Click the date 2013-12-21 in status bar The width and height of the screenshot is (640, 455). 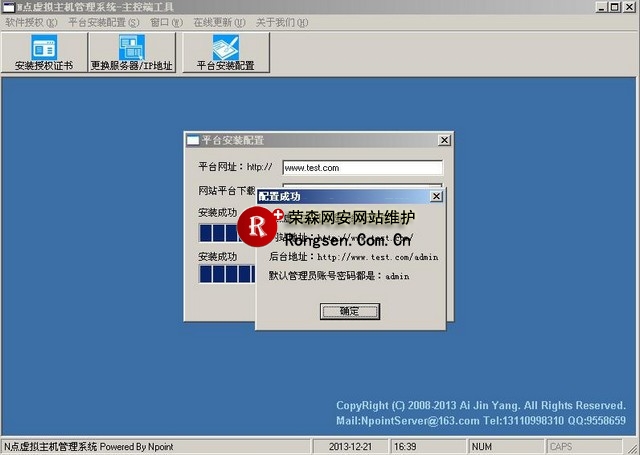coord(351,446)
